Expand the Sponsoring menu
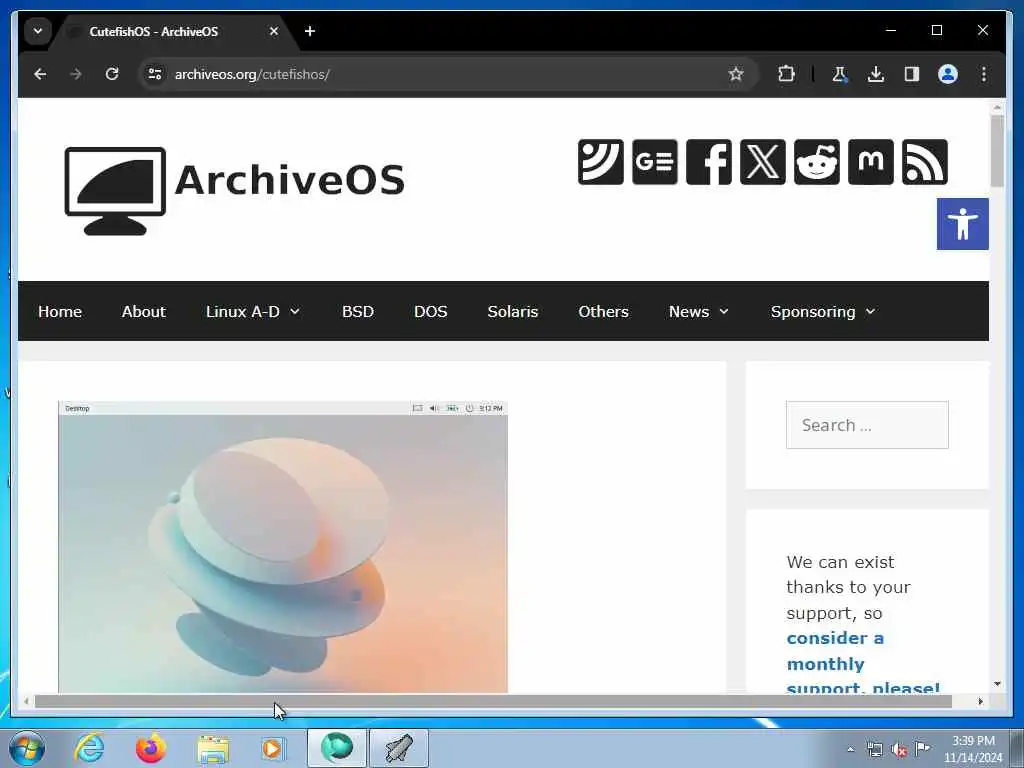 (823, 312)
